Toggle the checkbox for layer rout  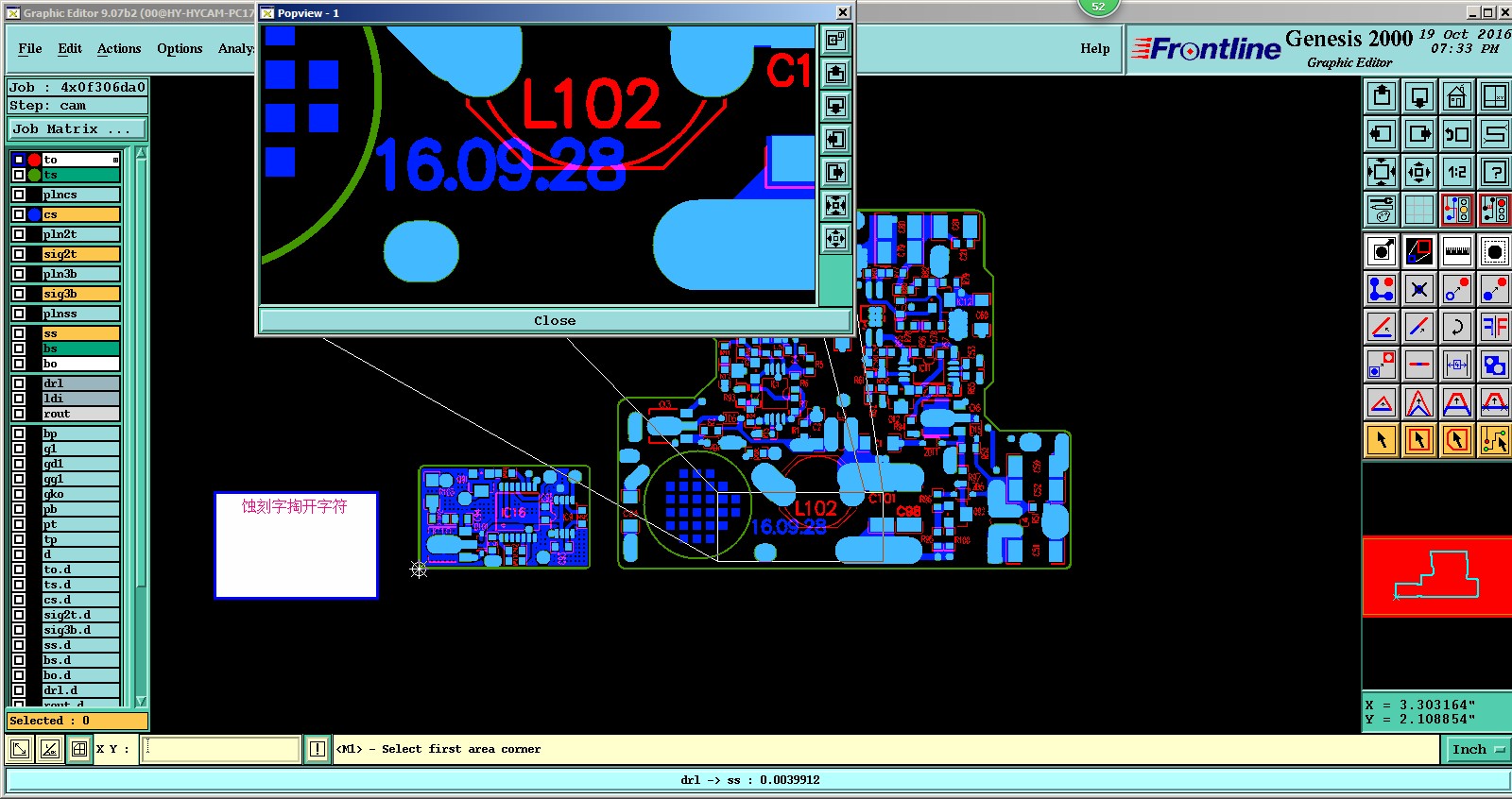[19, 414]
